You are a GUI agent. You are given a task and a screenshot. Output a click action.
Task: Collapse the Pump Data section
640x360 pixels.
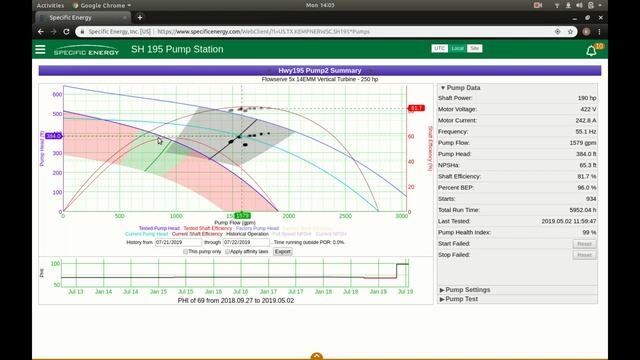(x=460, y=88)
